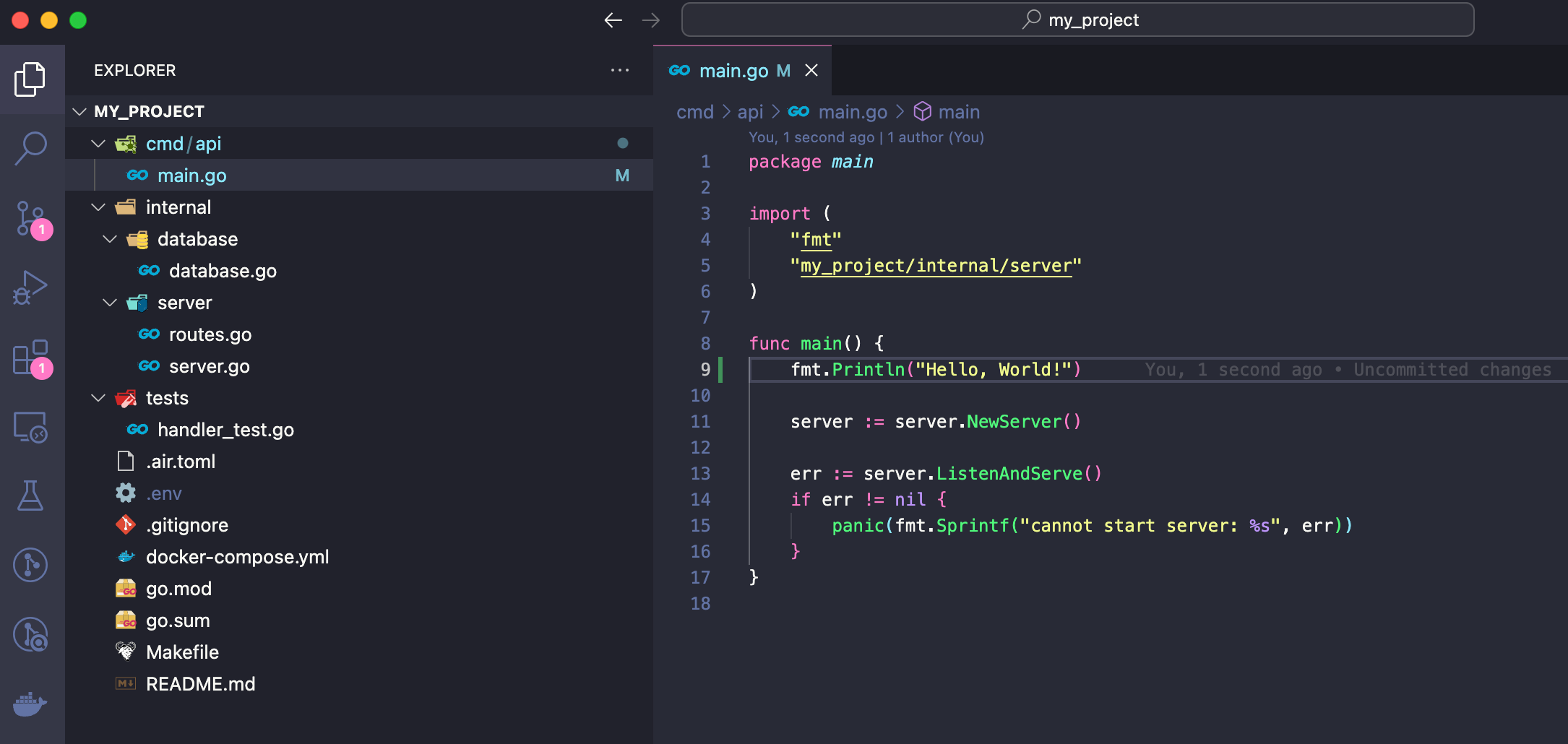Image resolution: width=1568 pixels, height=744 pixels.
Task: Open the Testing flask view
Action: coord(30,496)
